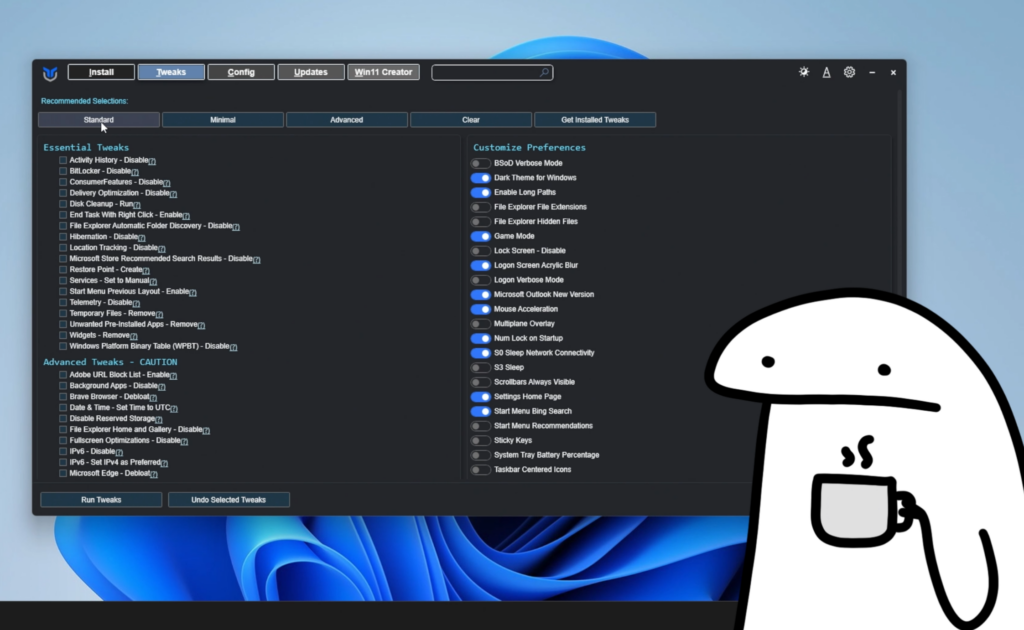Switch to the Install tab
The height and width of the screenshot is (630, 1024).
point(101,72)
